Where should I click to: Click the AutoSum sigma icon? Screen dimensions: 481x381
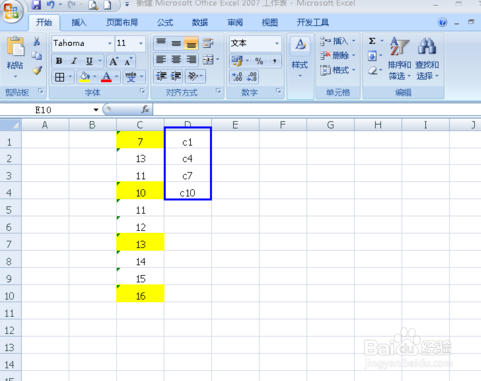pyautogui.click(x=372, y=41)
